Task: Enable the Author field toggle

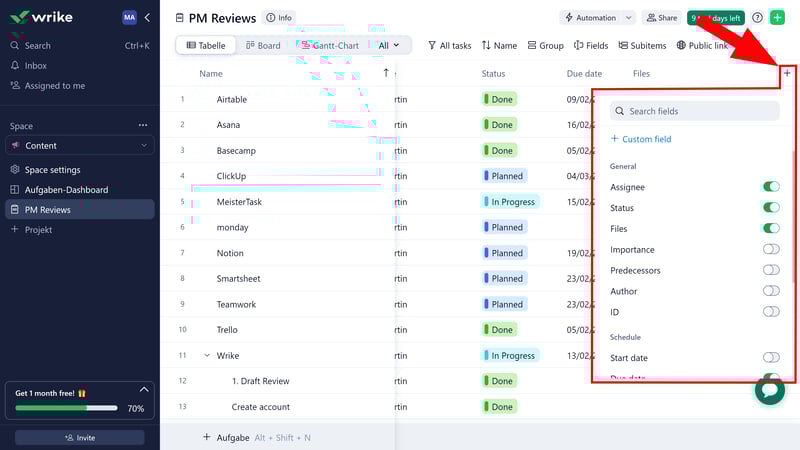Action: pos(771,291)
